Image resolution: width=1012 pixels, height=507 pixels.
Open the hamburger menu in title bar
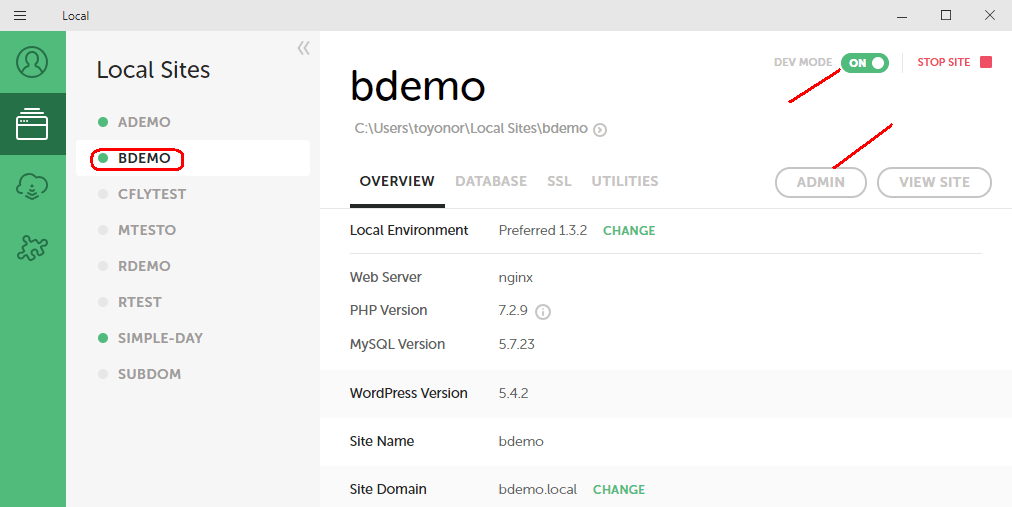20,15
